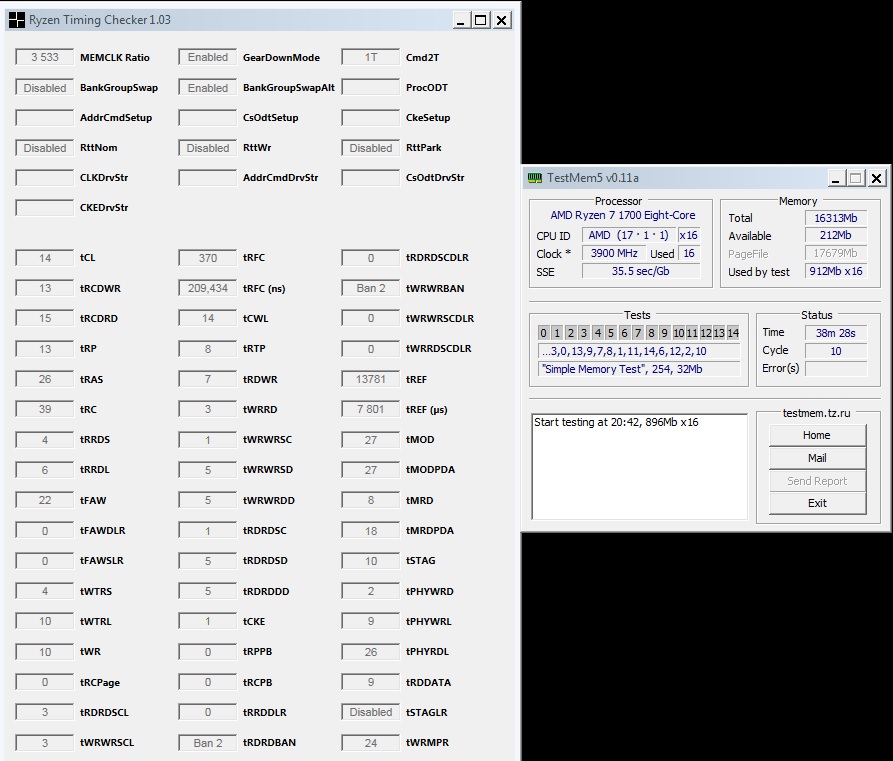Click the empty Error(s) field
The width and height of the screenshot is (893, 761).
click(x=835, y=369)
